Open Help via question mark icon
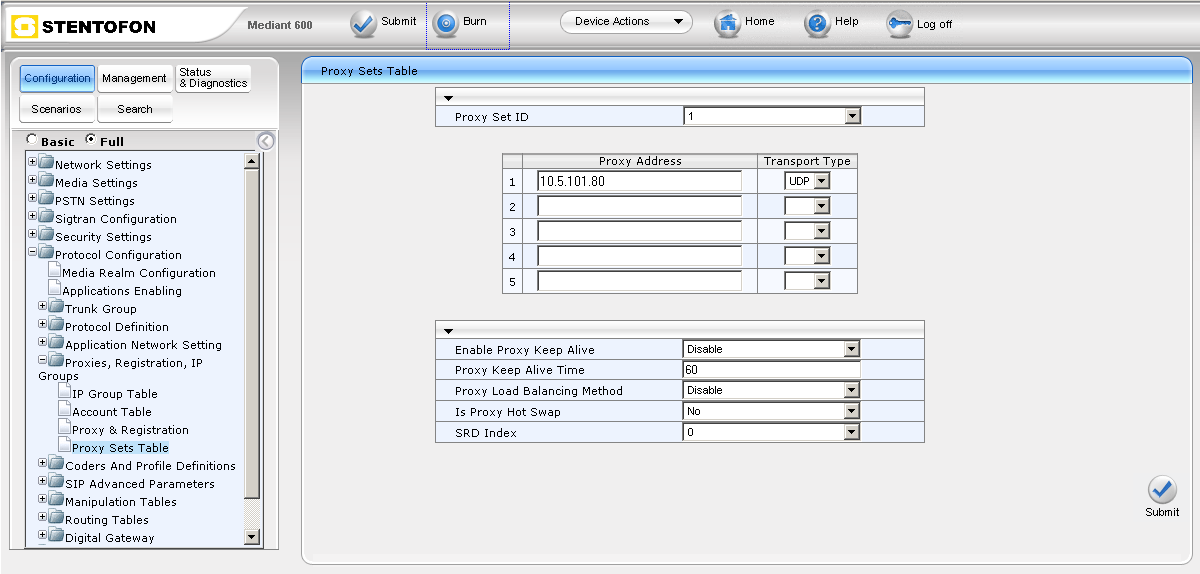Image resolution: width=1200 pixels, height=574 pixels. (x=817, y=24)
